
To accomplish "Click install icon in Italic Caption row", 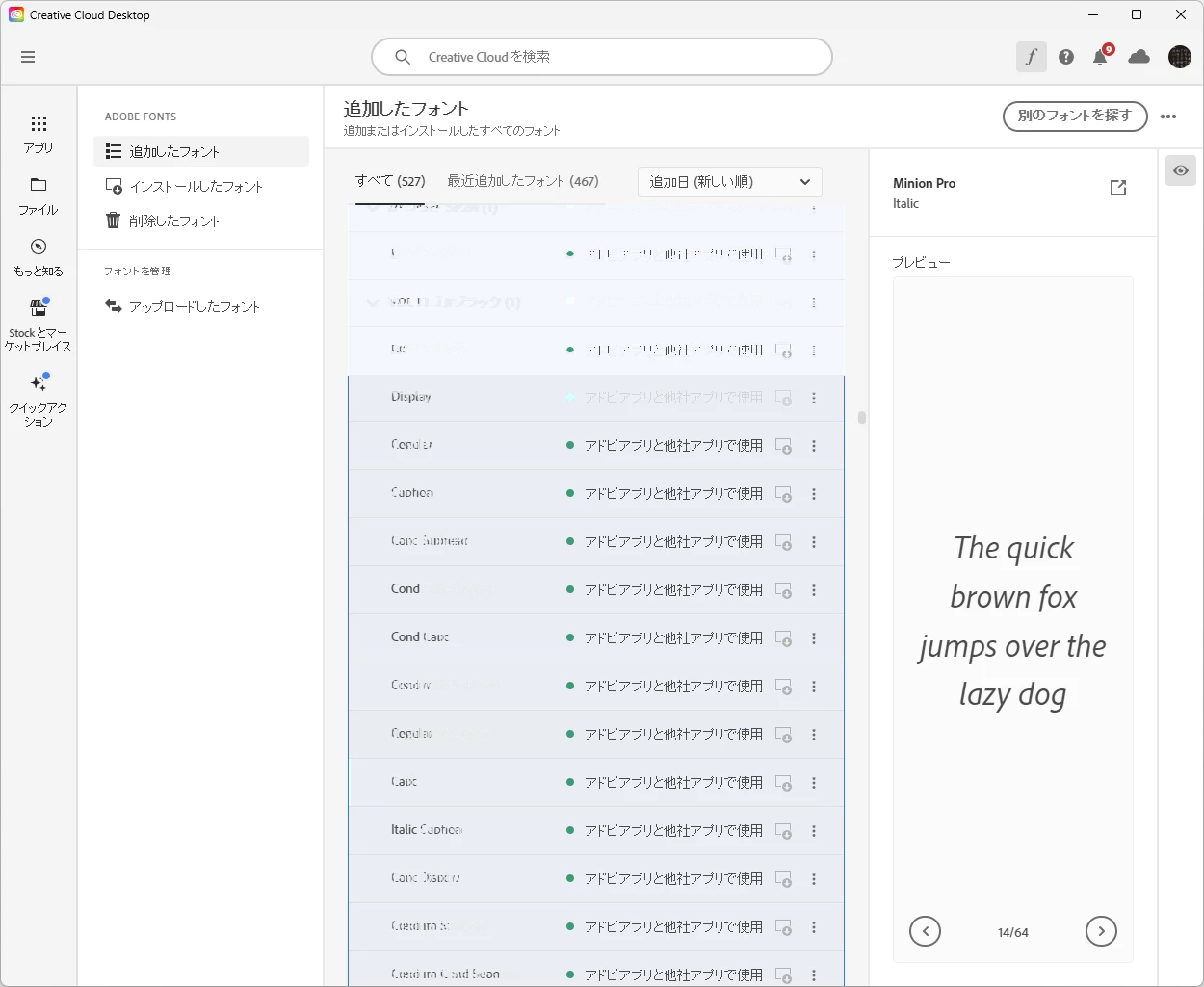I will 784,831.
